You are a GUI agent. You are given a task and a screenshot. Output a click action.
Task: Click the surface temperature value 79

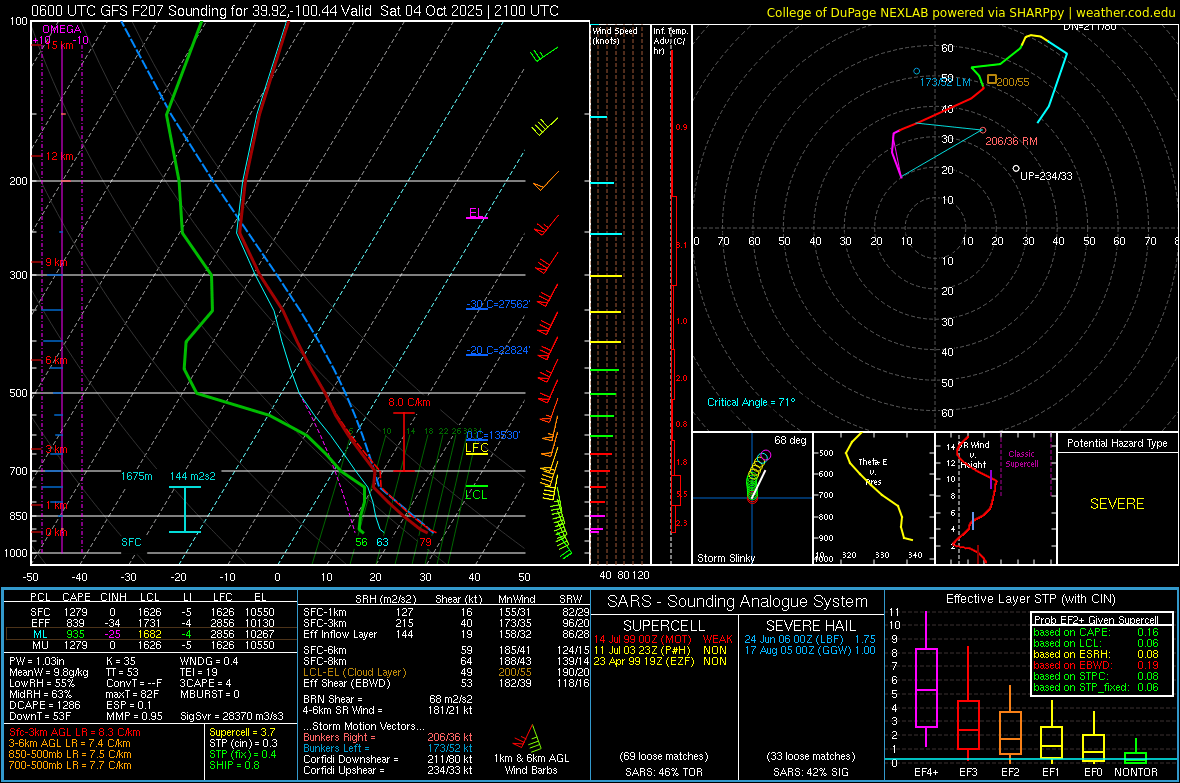click(x=426, y=542)
